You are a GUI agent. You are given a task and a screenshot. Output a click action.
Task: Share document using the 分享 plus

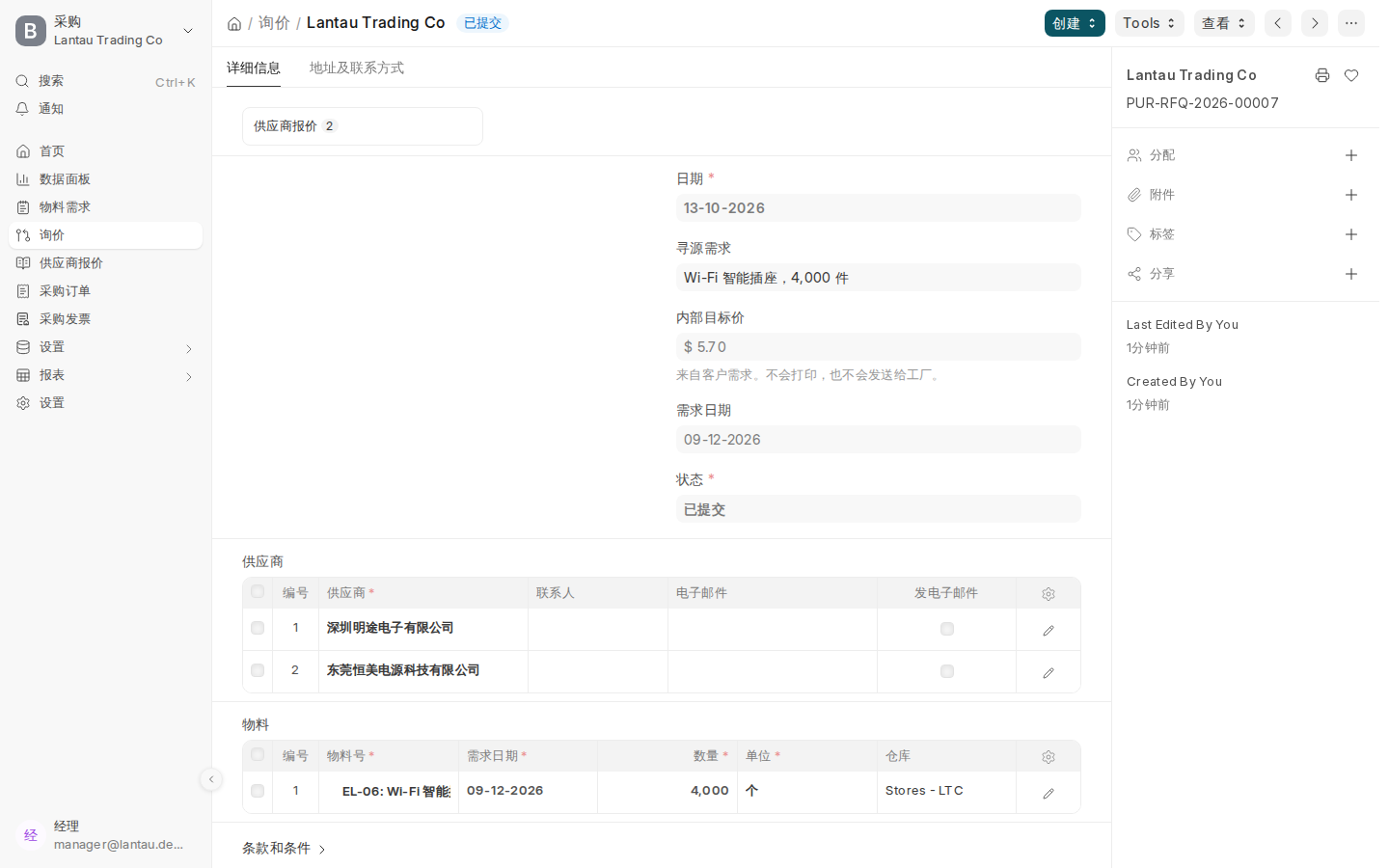pos(1351,274)
